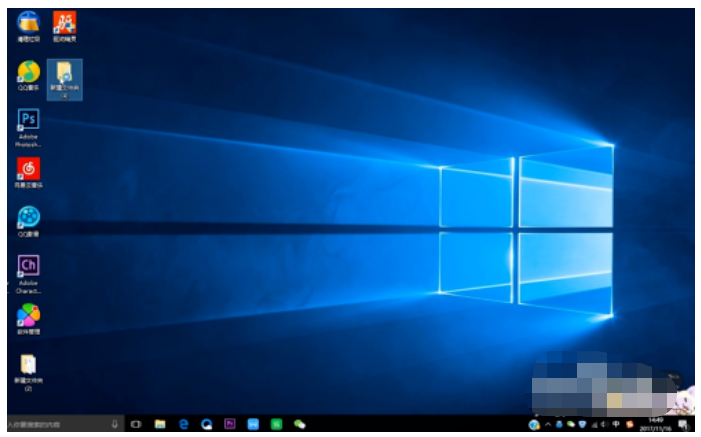Open the Recycle Bin desktop icon
701x437 pixels.
click(29, 22)
